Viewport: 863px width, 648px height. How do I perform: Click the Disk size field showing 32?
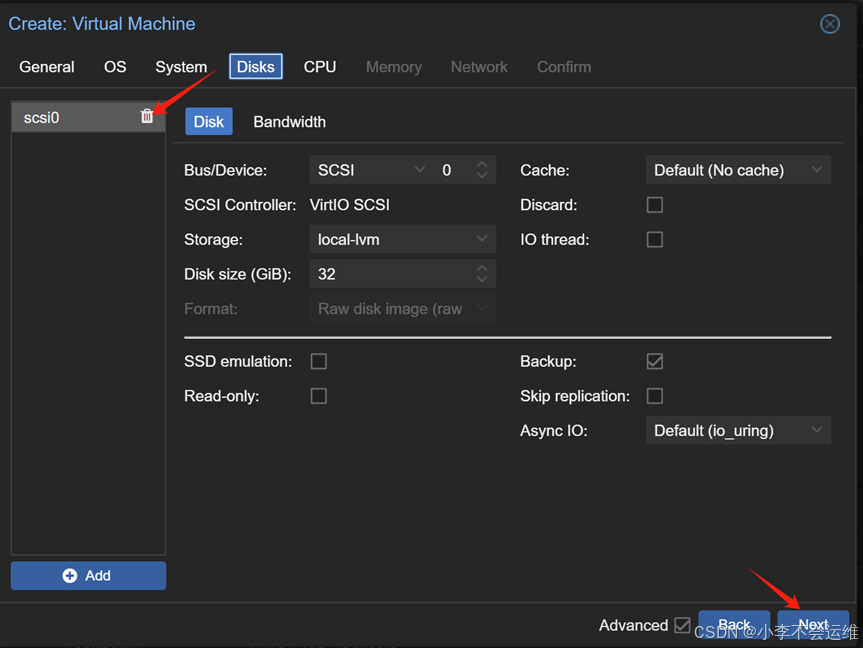click(x=403, y=274)
